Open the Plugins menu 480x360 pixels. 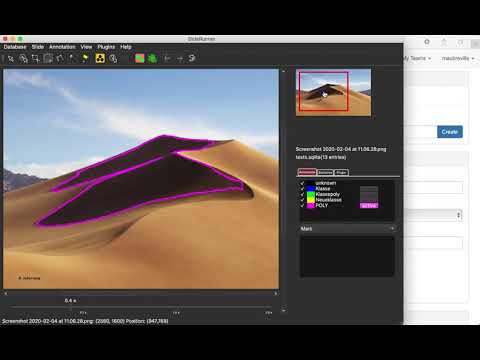point(106,47)
